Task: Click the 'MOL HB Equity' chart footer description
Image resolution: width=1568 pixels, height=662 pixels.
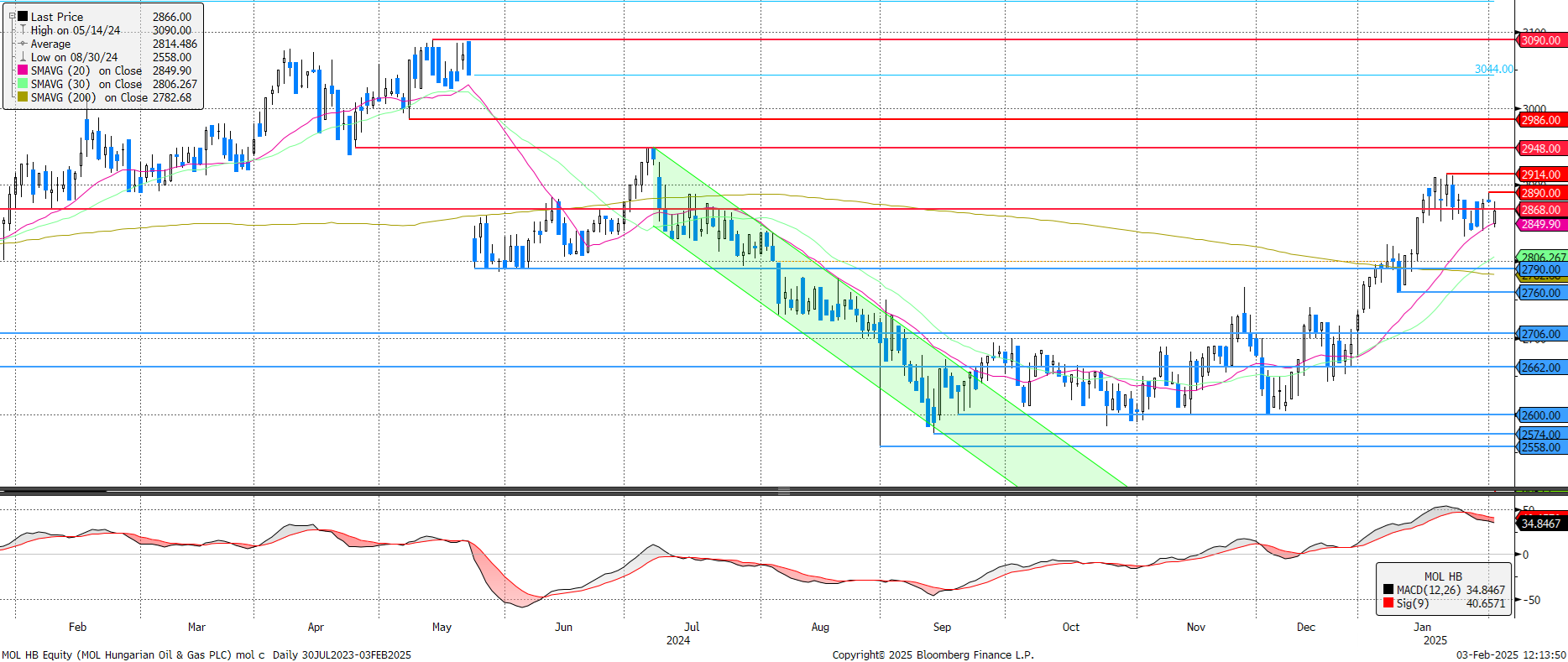Action: pos(206,654)
